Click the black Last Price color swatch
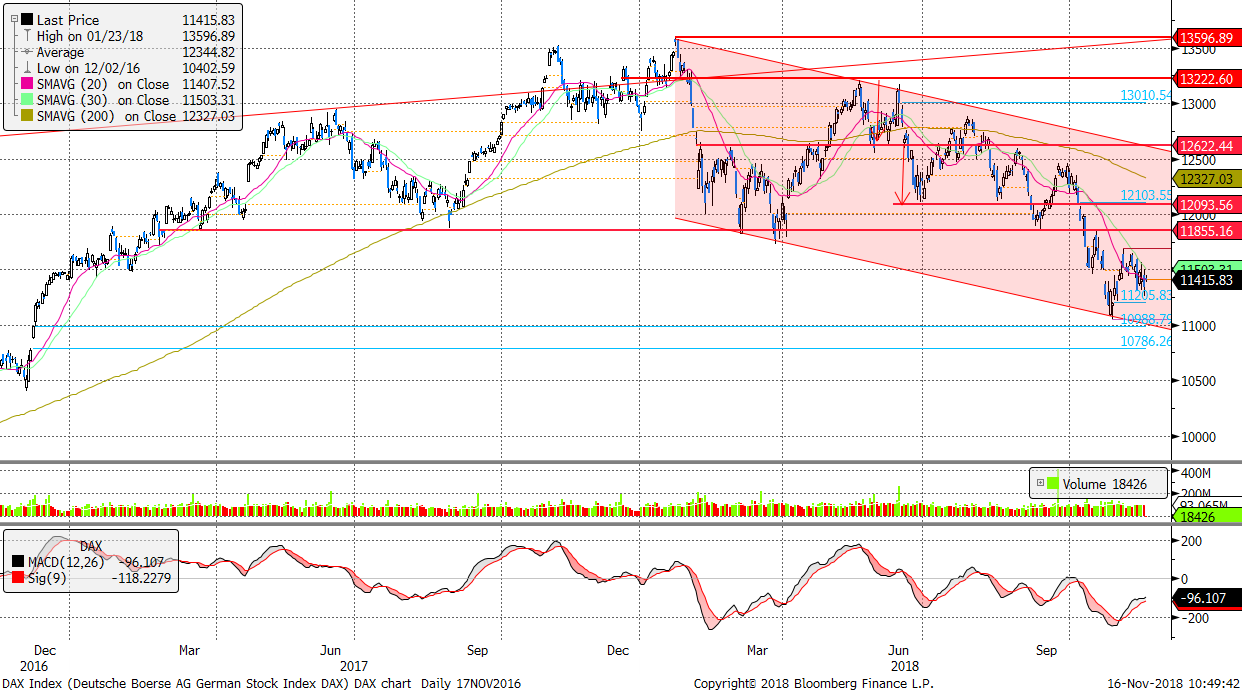The image size is (1242, 692). coord(26,19)
